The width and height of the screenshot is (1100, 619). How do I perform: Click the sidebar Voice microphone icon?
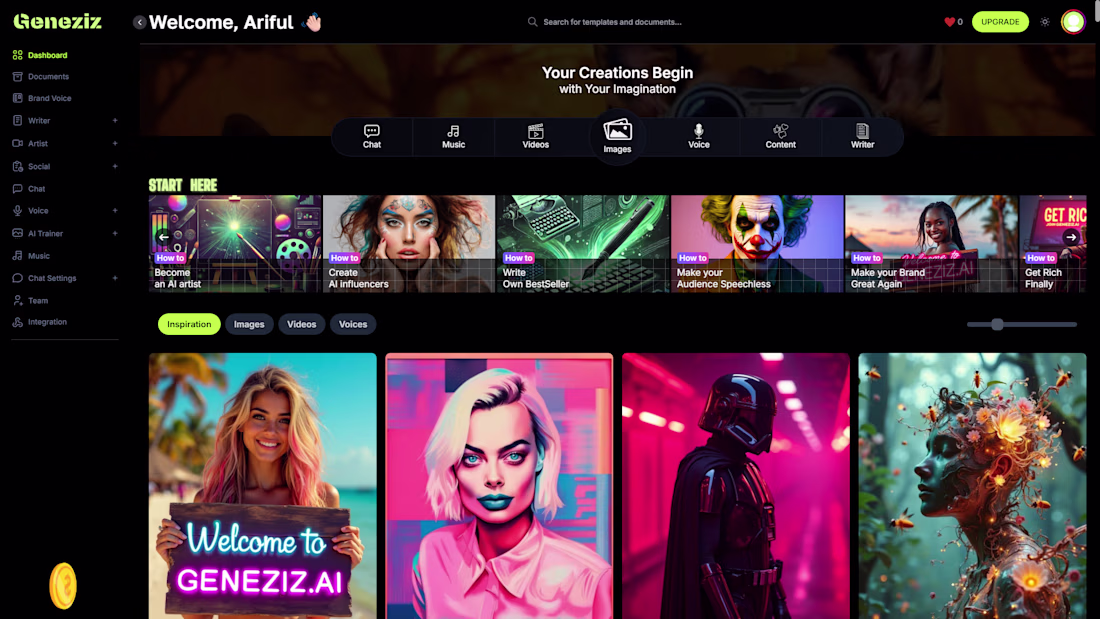18,211
